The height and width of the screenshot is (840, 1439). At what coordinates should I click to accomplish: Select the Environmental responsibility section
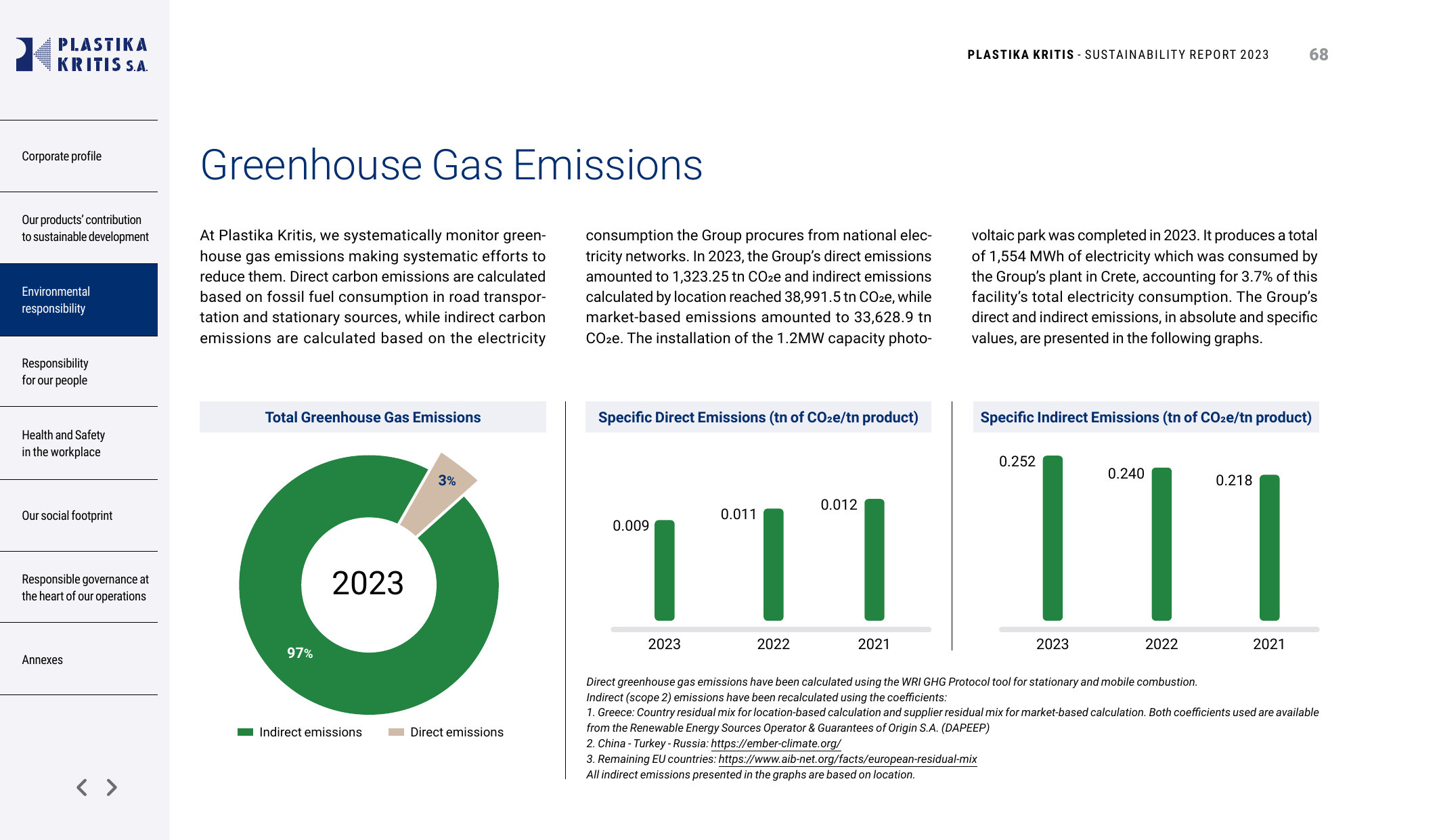79,300
